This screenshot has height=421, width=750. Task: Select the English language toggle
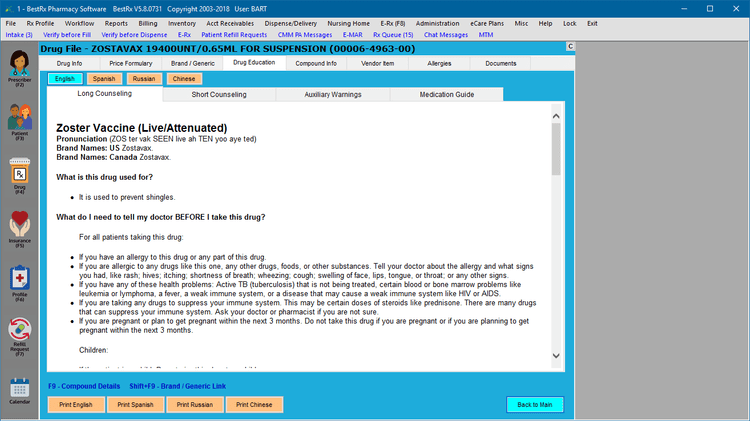65,78
